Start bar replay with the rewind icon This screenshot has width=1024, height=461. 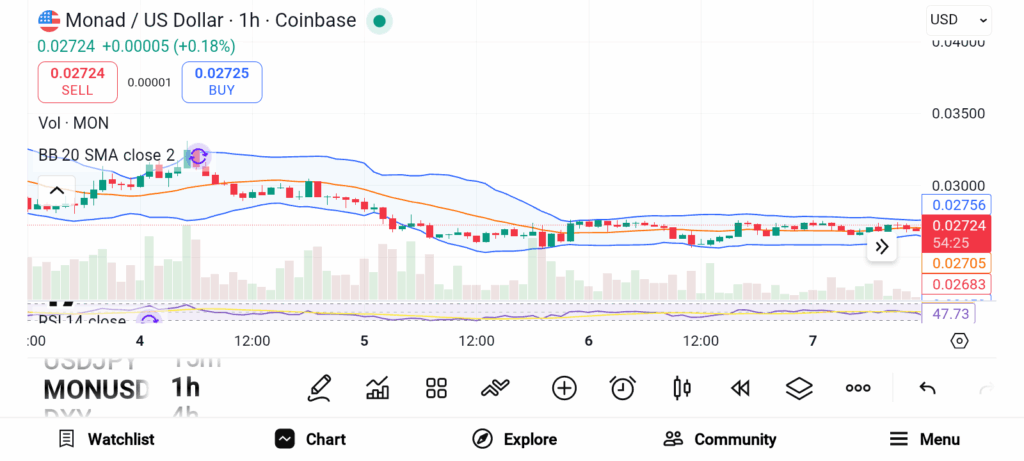(x=740, y=388)
